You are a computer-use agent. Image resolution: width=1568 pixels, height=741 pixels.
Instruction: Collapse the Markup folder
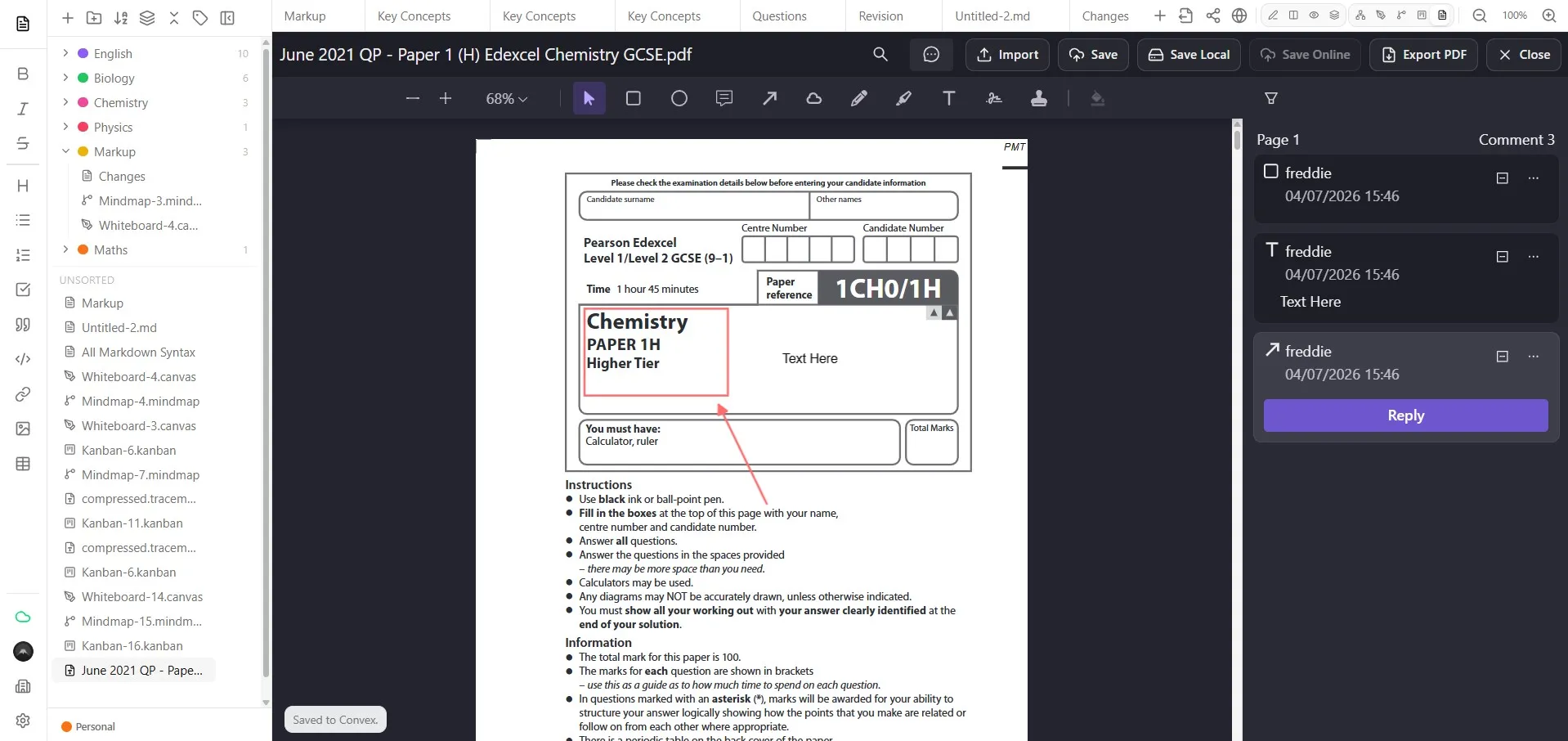tap(65, 151)
